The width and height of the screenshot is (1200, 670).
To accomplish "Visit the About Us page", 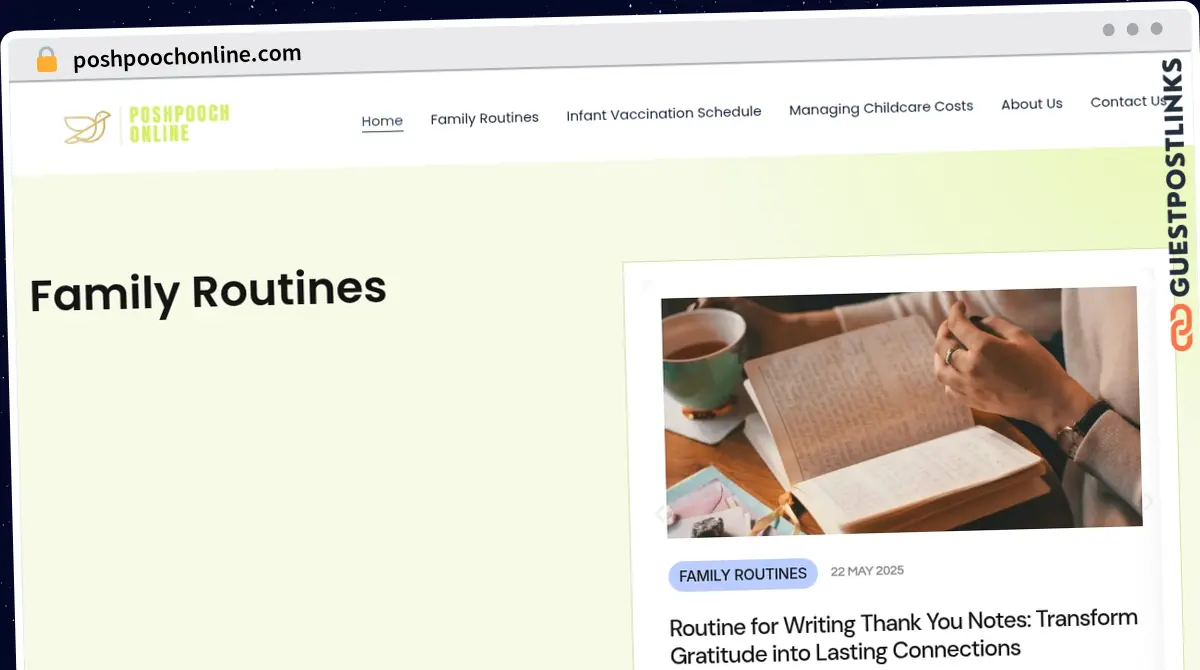I will [x=1031, y=104].
